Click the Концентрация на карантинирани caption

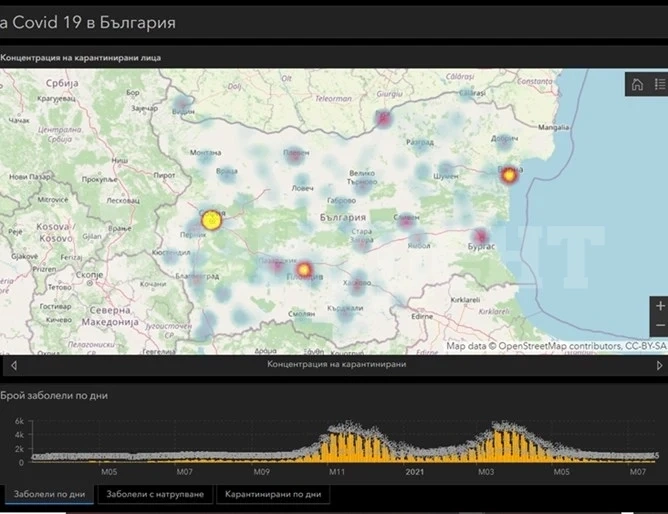tap(337, 364)
